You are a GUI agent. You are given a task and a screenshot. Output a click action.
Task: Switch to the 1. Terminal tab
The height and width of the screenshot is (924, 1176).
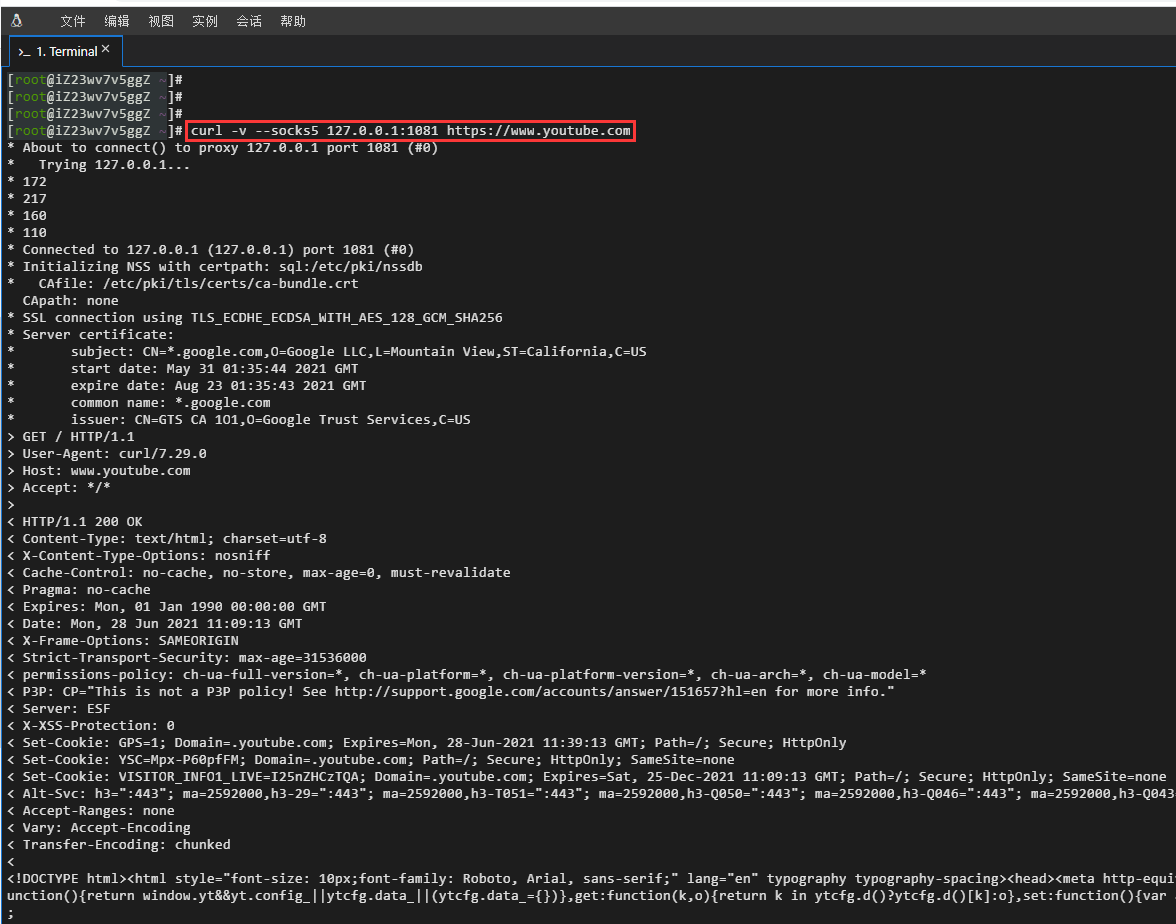pyautogui.click(x=66, y=52)
